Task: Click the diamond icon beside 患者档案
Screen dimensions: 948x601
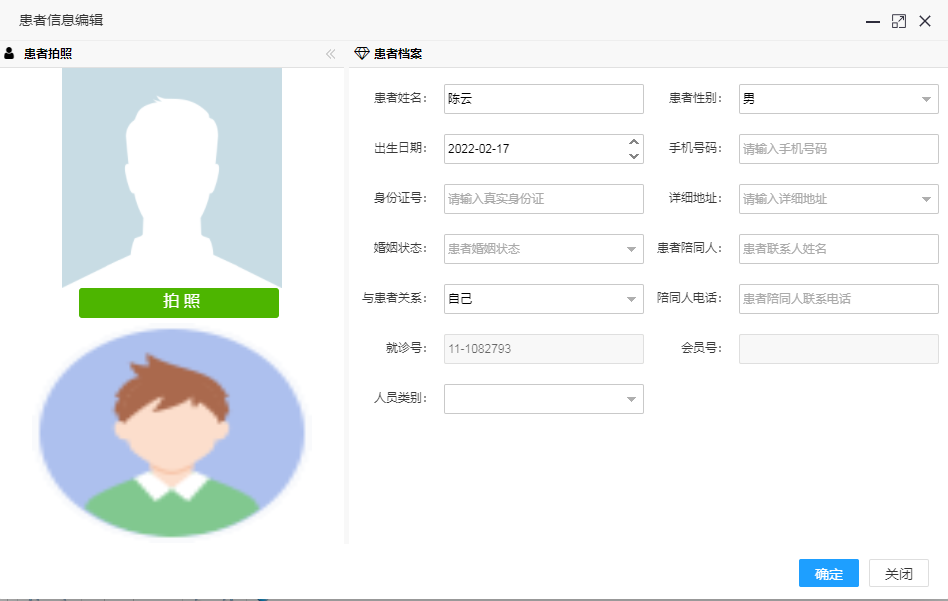Action: [362, 53]
